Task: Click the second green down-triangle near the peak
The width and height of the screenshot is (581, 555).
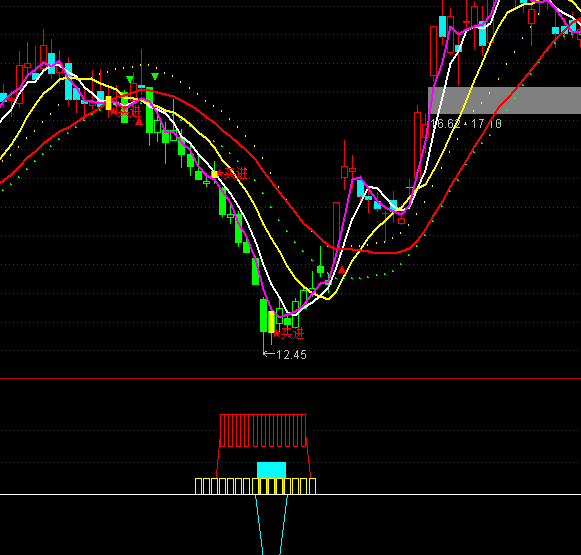Action: (155, 77)
